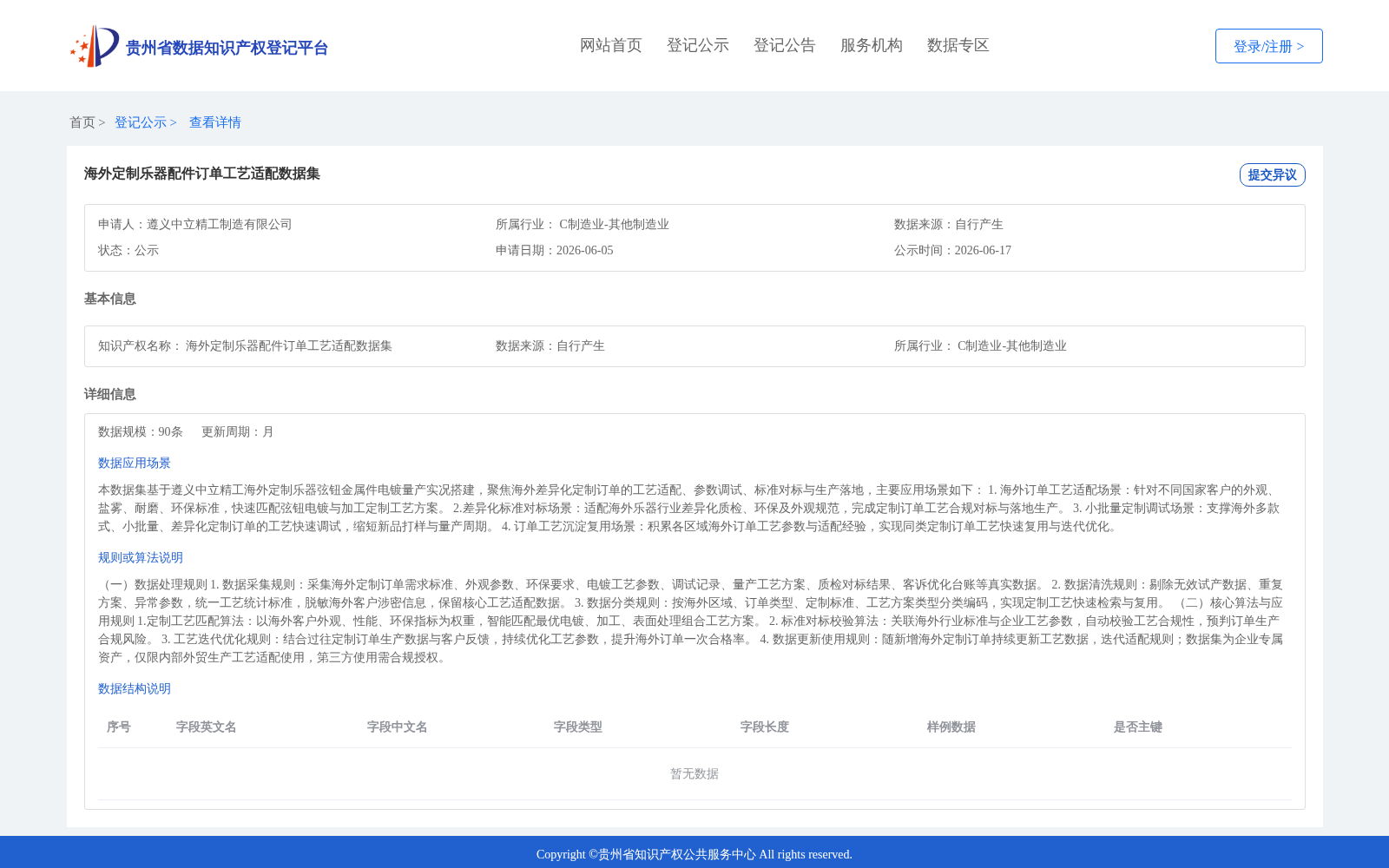Screen dimensions: 1389x868
Task: Click the 数据规模：90条 text
Action: 141,431
